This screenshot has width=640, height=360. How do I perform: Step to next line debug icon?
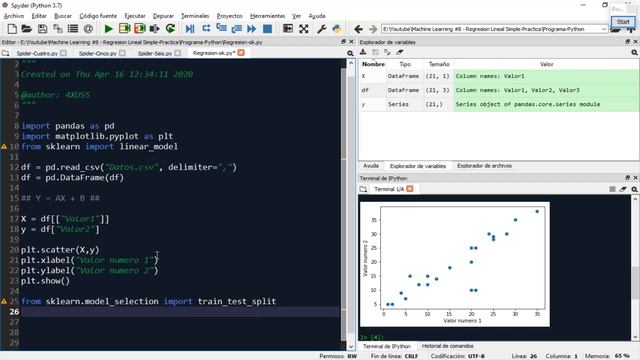[x=206, y=29]
